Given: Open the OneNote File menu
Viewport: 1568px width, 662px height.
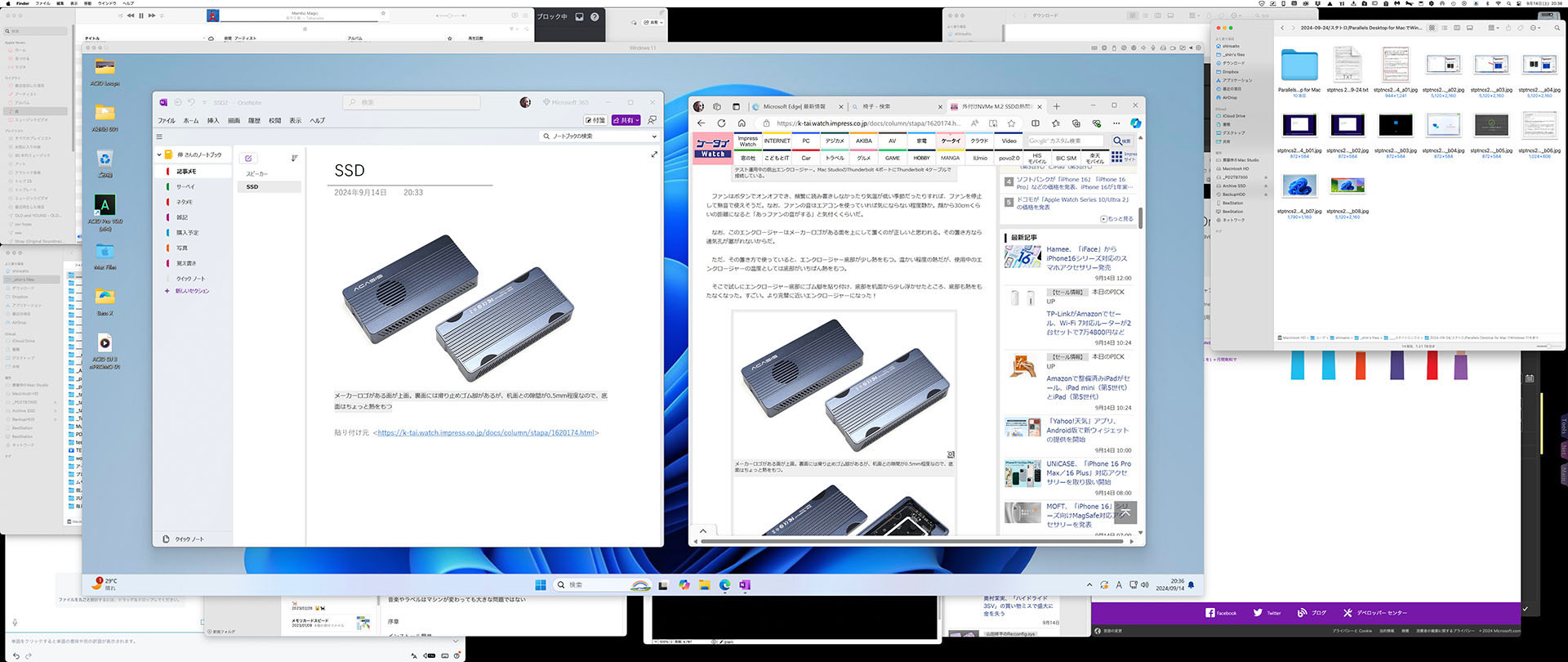Looking at the screenshot, I should coord(167,120).
